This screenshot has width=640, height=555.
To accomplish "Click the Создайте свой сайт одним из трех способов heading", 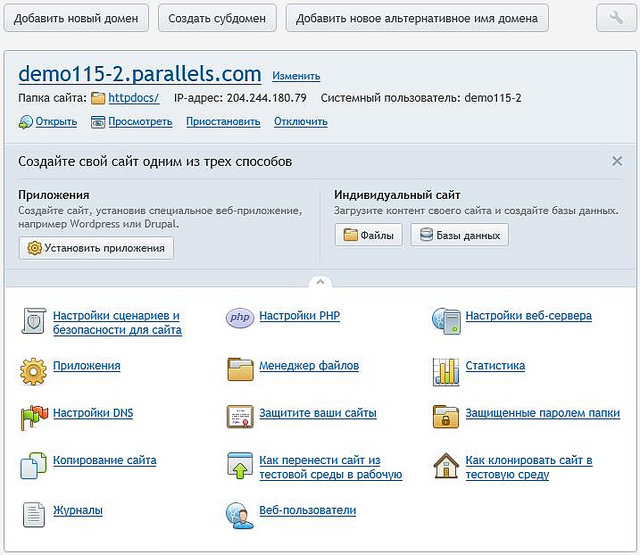I will pyautogui.click(x=155, y=162).
